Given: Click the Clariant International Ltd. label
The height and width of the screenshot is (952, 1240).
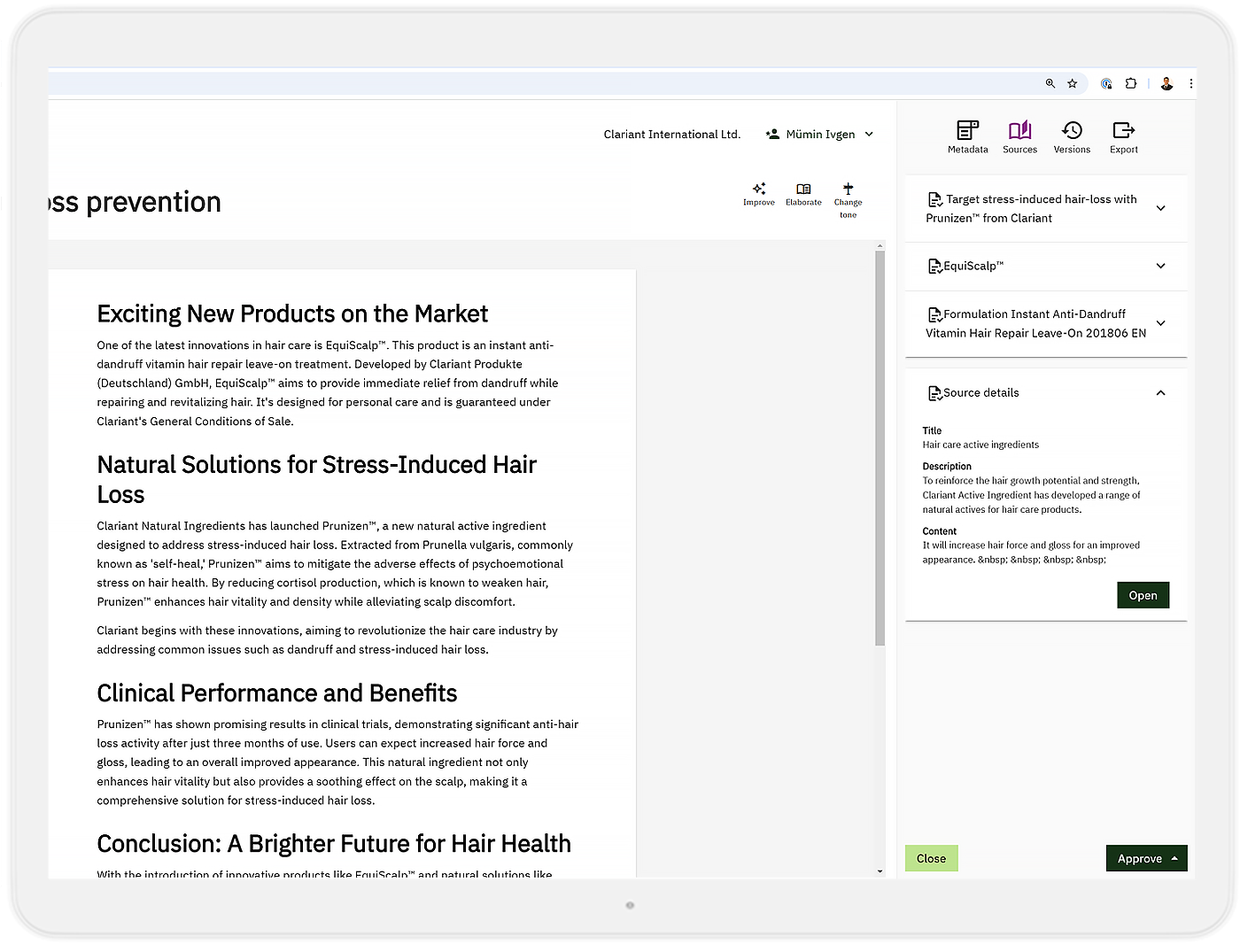Looking at the screenshot, I should click(671, 135).
